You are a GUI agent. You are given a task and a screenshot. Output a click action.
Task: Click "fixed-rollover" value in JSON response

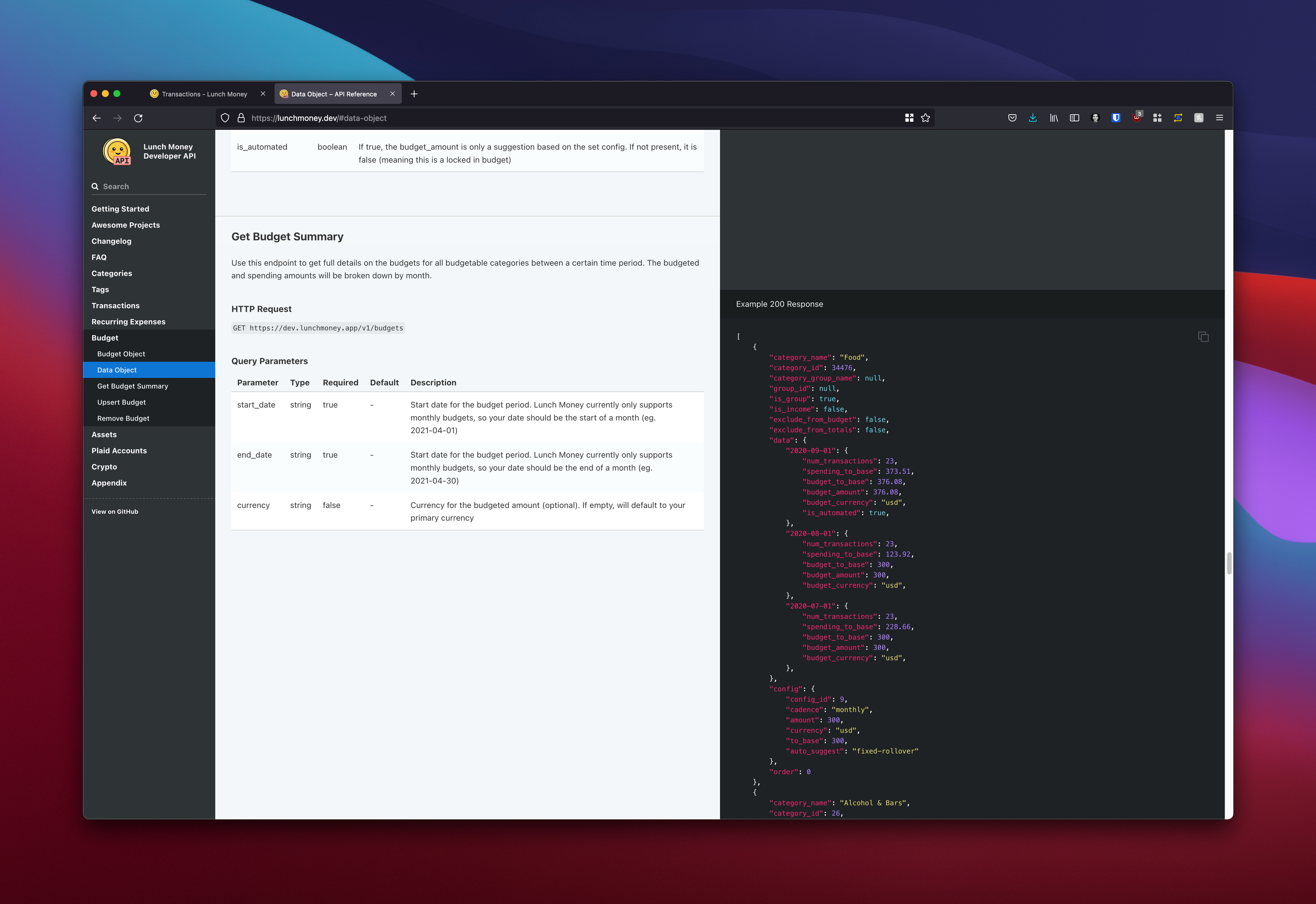pos(885,751)
